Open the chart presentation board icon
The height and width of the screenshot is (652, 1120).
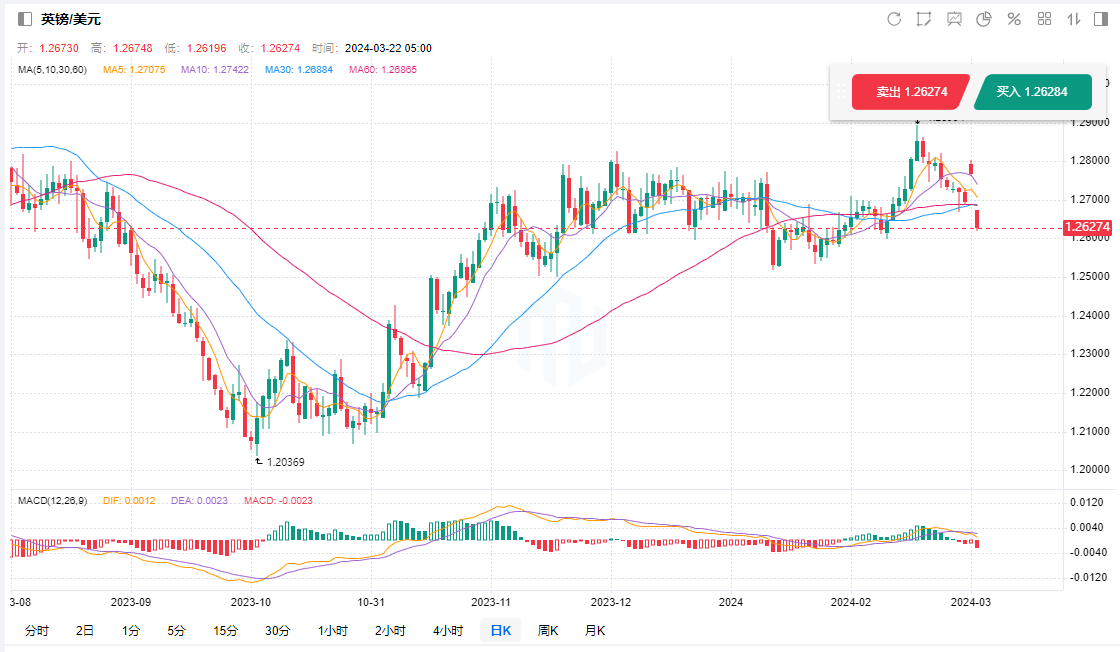(x=954, y=19)
